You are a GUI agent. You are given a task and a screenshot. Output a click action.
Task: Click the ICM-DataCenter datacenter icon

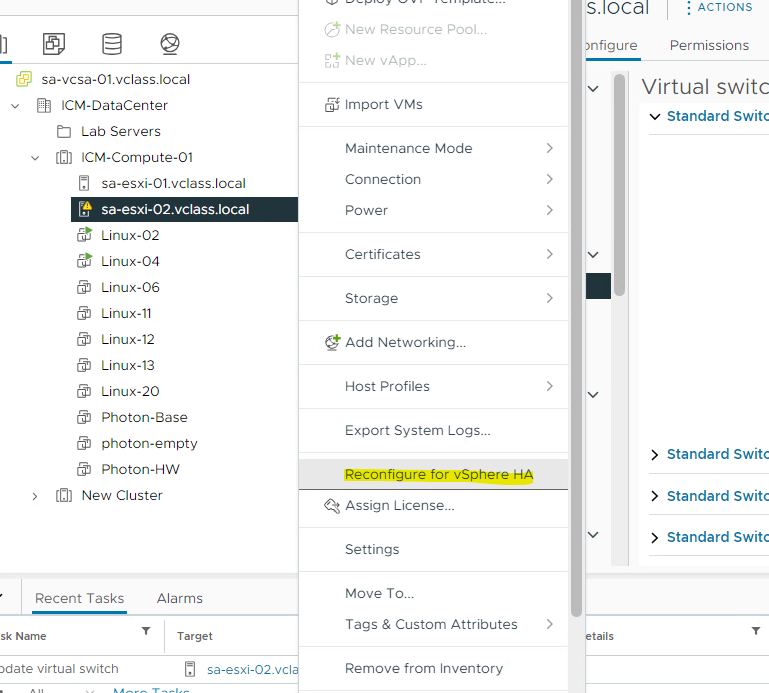(x=44, y=105)
